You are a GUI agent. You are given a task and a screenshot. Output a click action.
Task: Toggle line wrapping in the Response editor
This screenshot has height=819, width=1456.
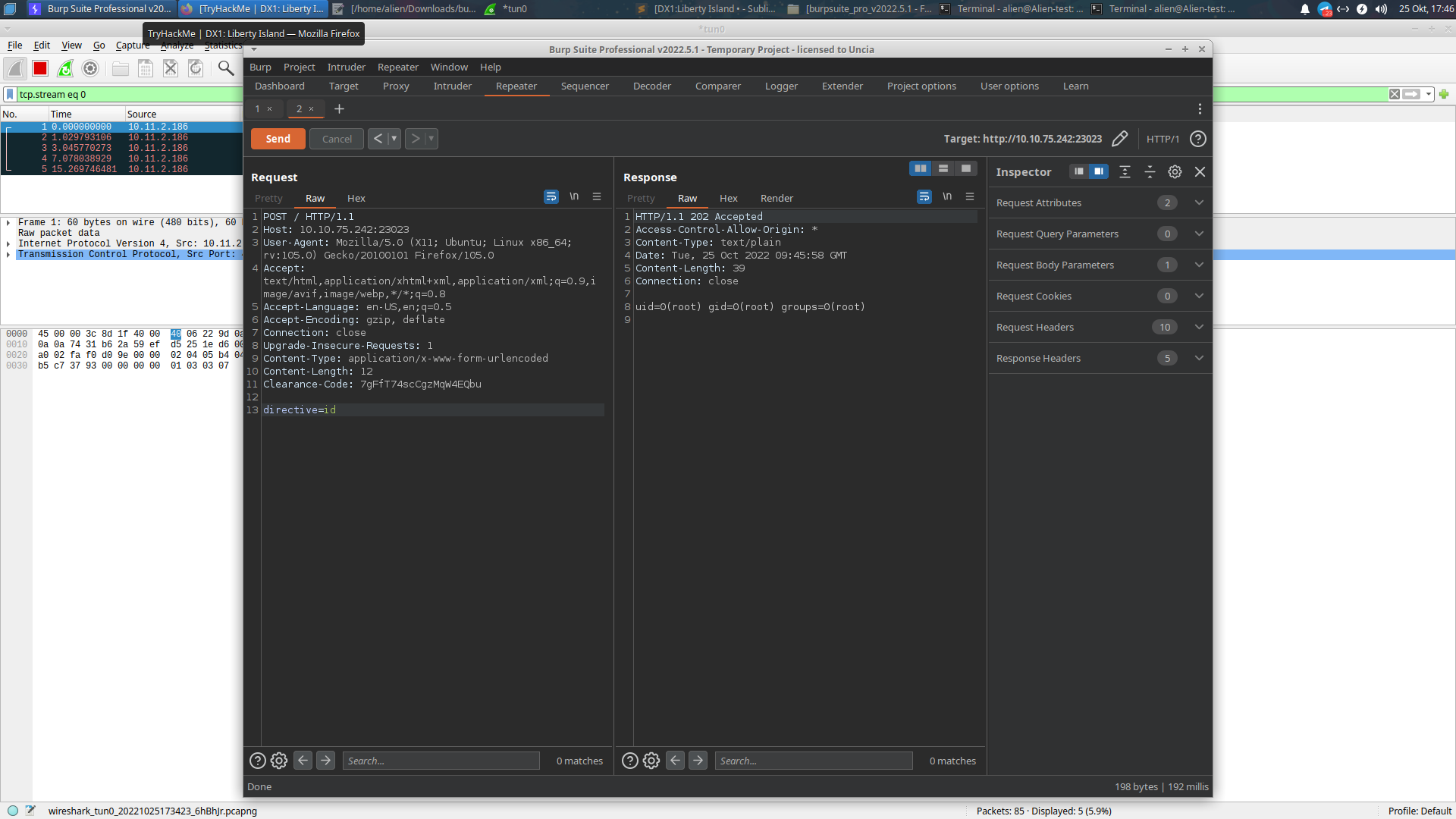coord(924,196)
